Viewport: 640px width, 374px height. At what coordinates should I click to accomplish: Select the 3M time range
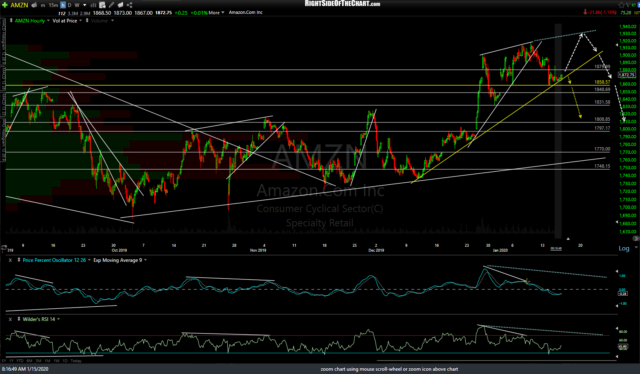[38, 361]
